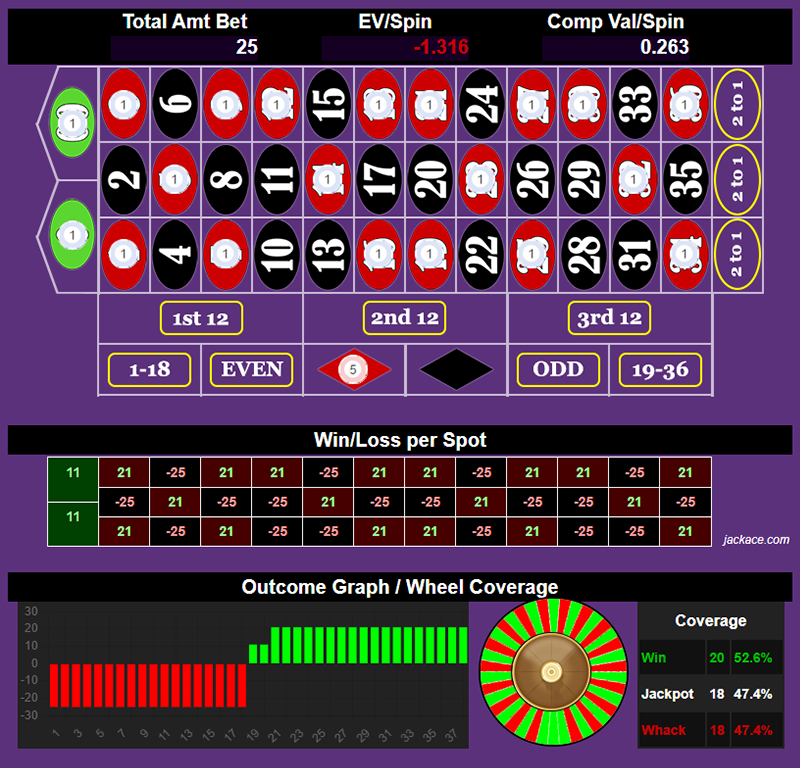This screenshot has height=768, width=800.
Task: Click the green zero spot beside number 1
Action: 72,235
